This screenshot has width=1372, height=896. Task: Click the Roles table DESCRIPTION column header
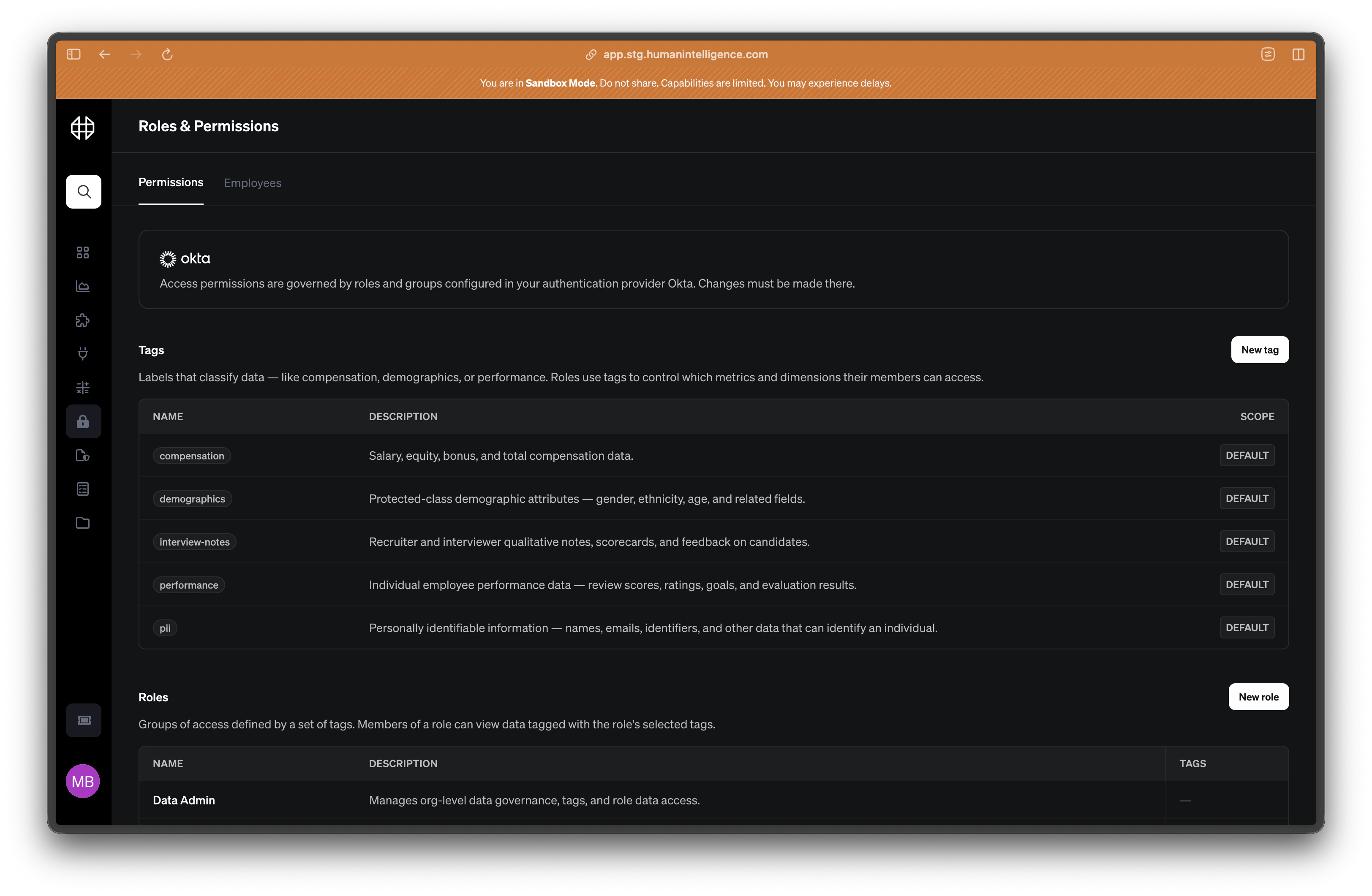[403, 763]
